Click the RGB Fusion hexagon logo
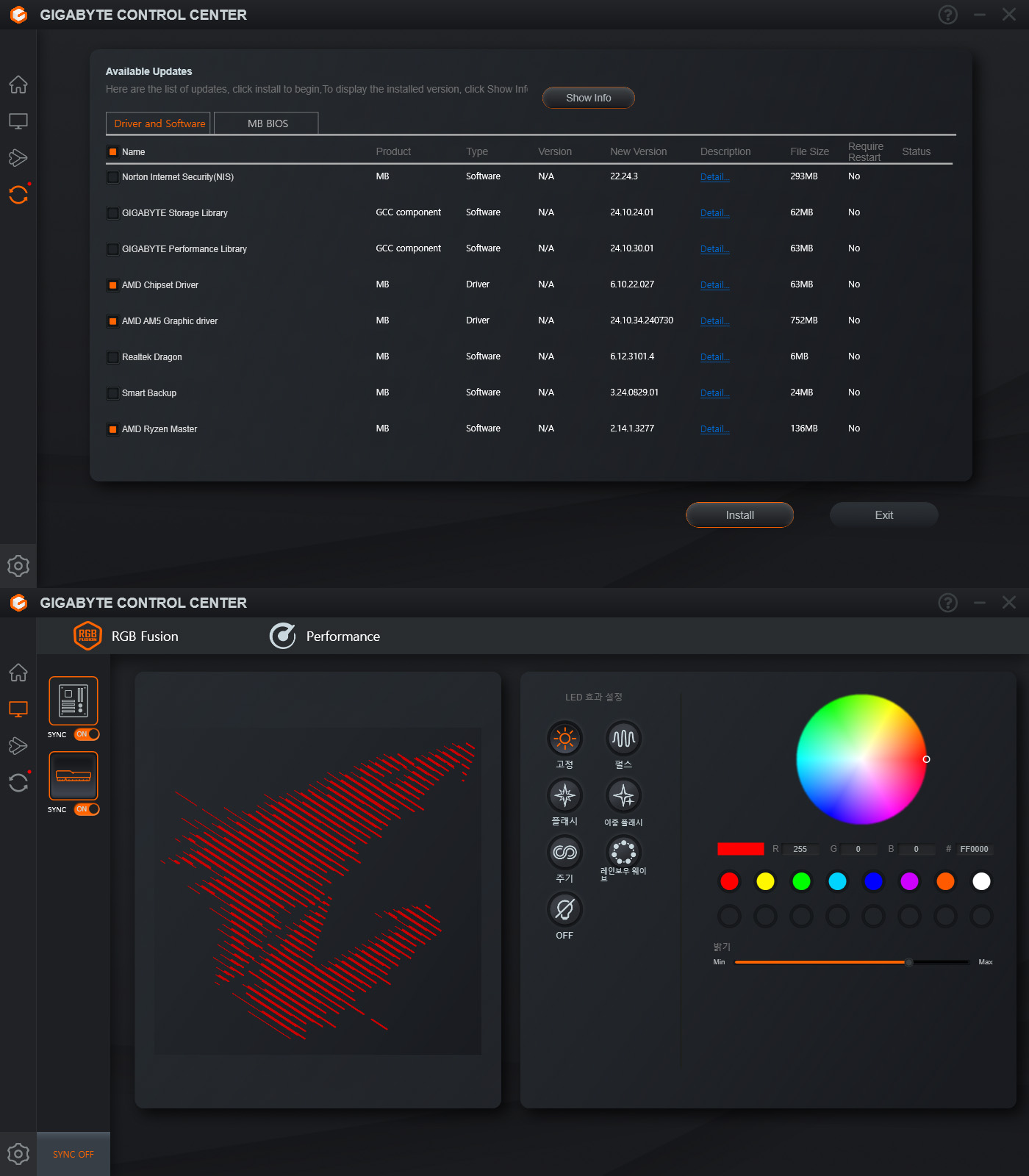 pyautogui.click(x=87, y=636)
